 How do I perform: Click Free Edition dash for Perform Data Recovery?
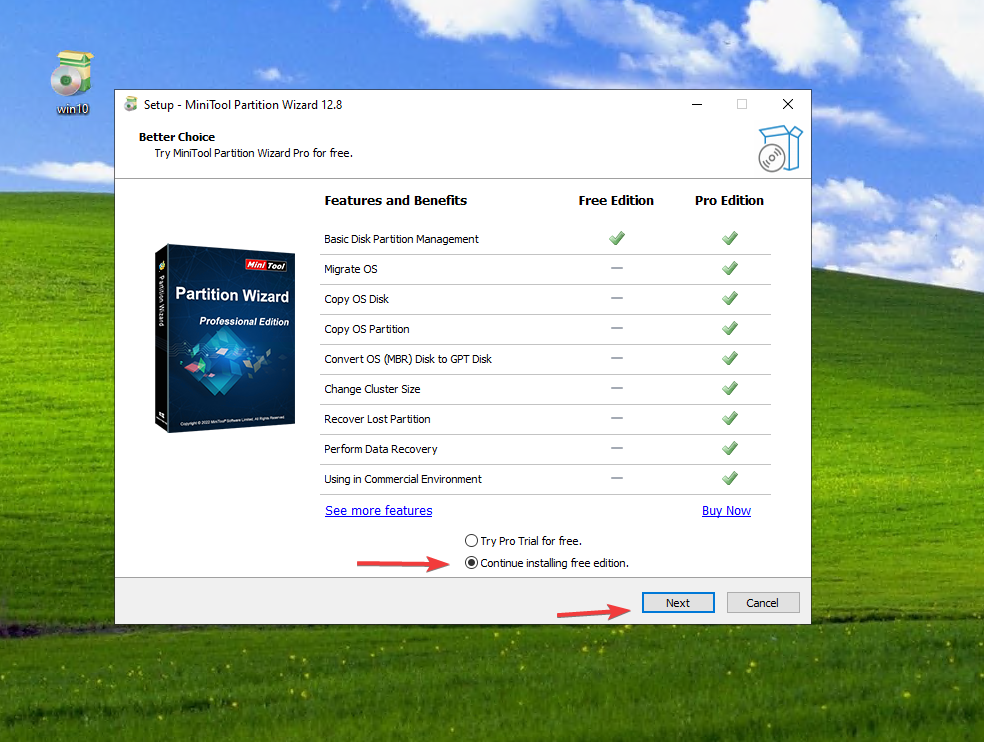pyautogui.click(x=617, y=448)
